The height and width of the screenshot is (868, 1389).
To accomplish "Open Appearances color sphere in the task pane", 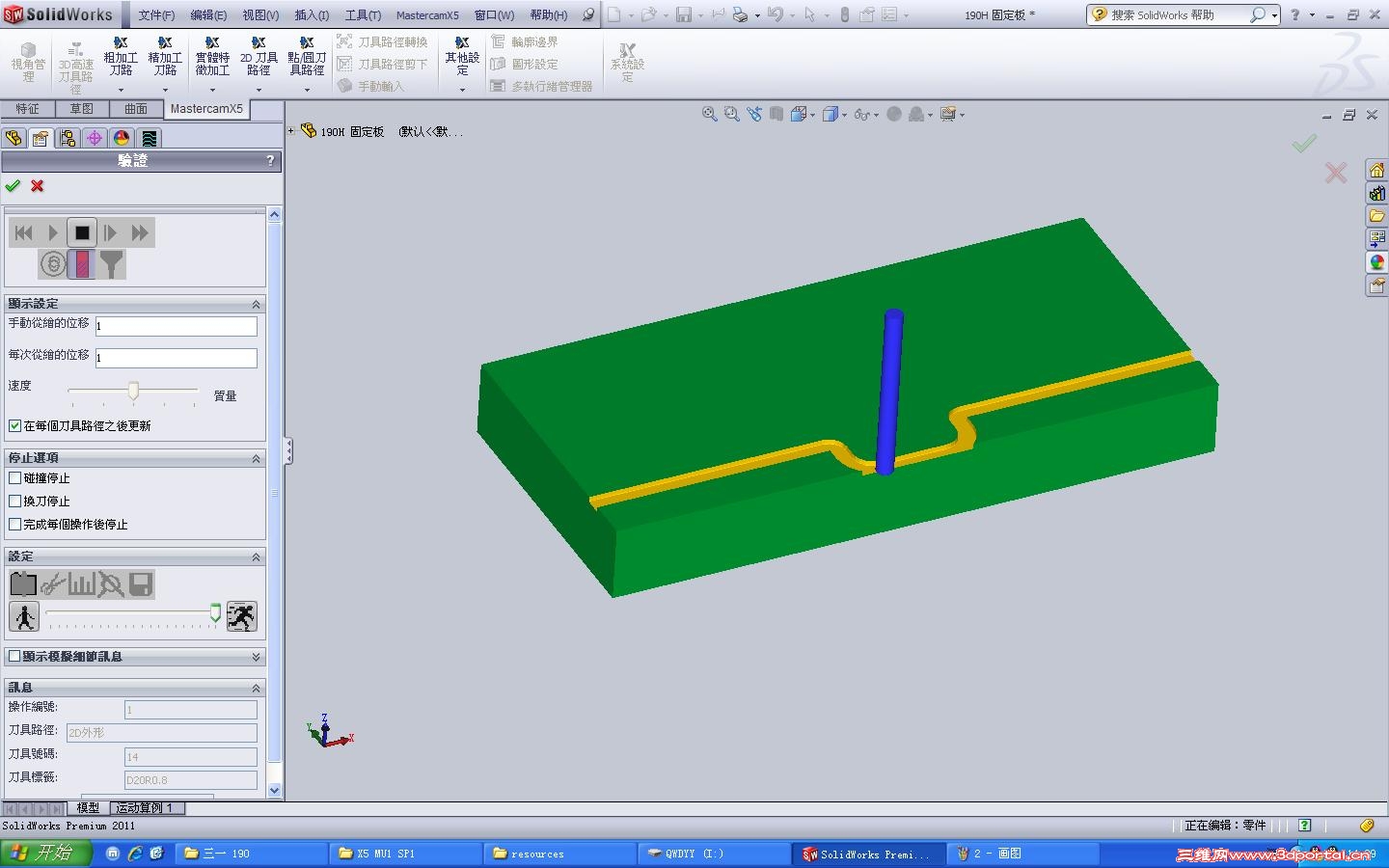I will point(1376,262).
